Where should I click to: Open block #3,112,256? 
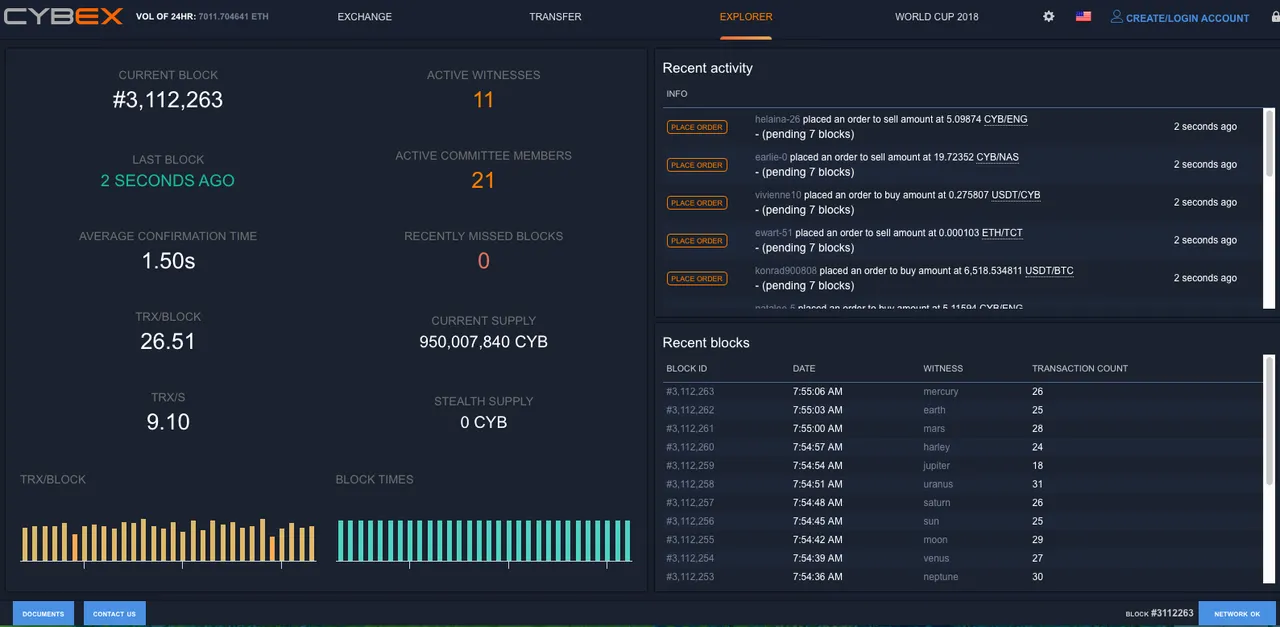pos(690,521)
